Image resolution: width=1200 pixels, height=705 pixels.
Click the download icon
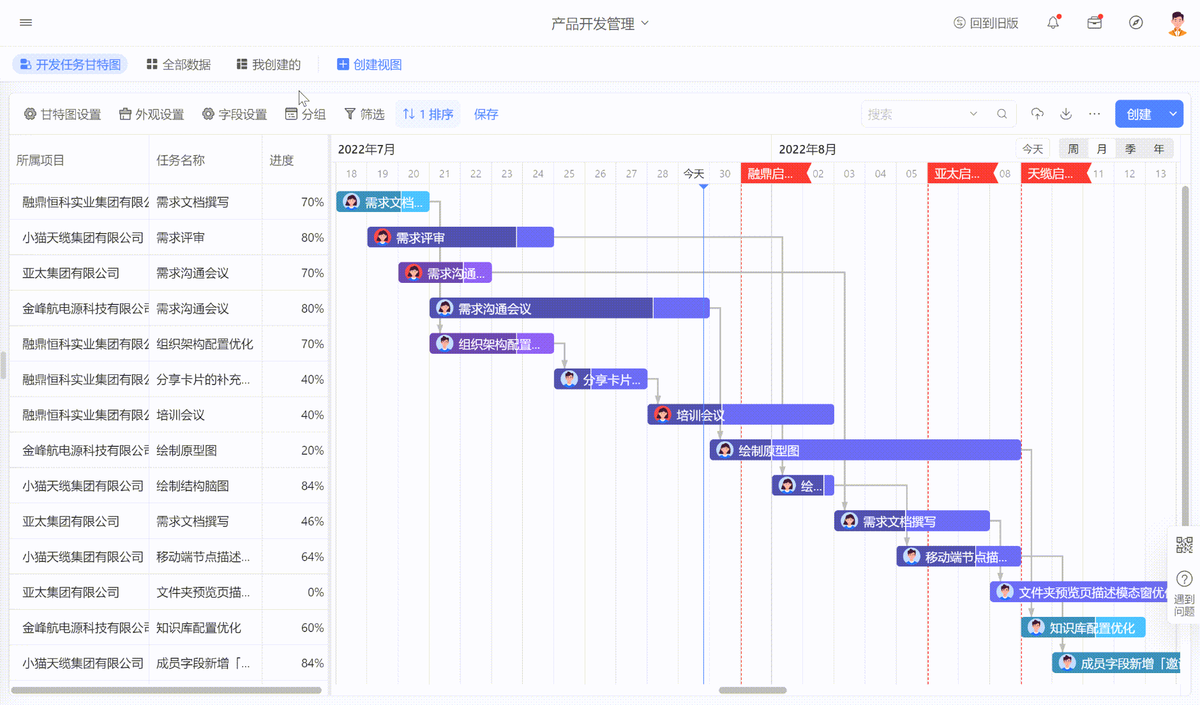point(1066,114)
